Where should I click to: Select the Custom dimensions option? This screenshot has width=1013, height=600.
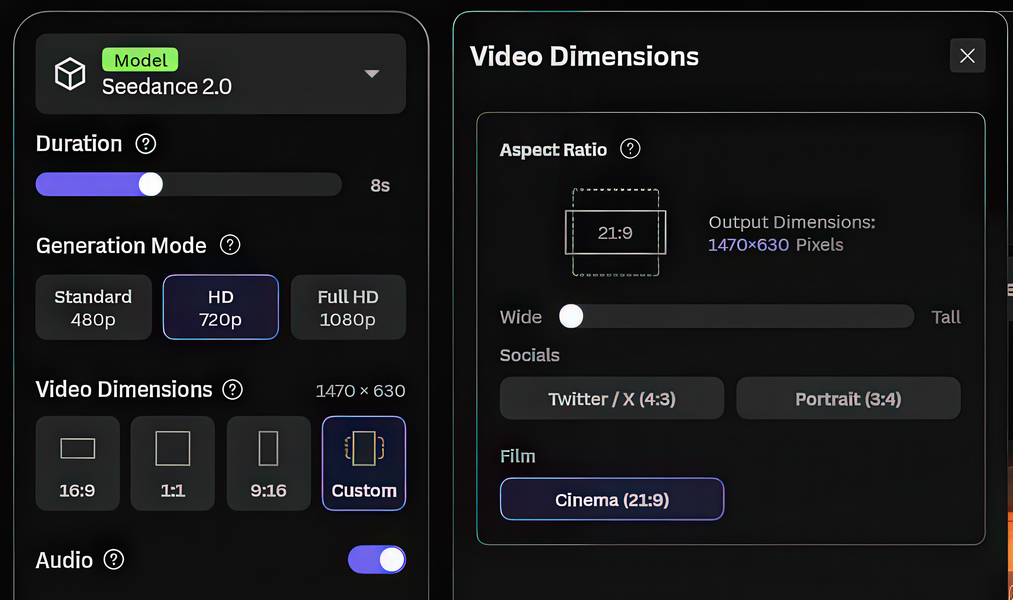pyautogui.click(x=364, y=463)
